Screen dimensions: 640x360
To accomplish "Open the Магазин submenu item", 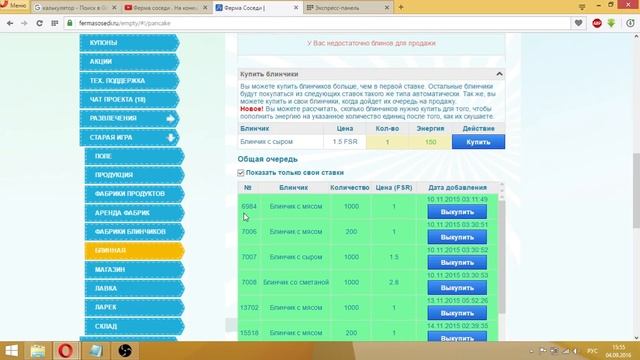I will [134, 270].
